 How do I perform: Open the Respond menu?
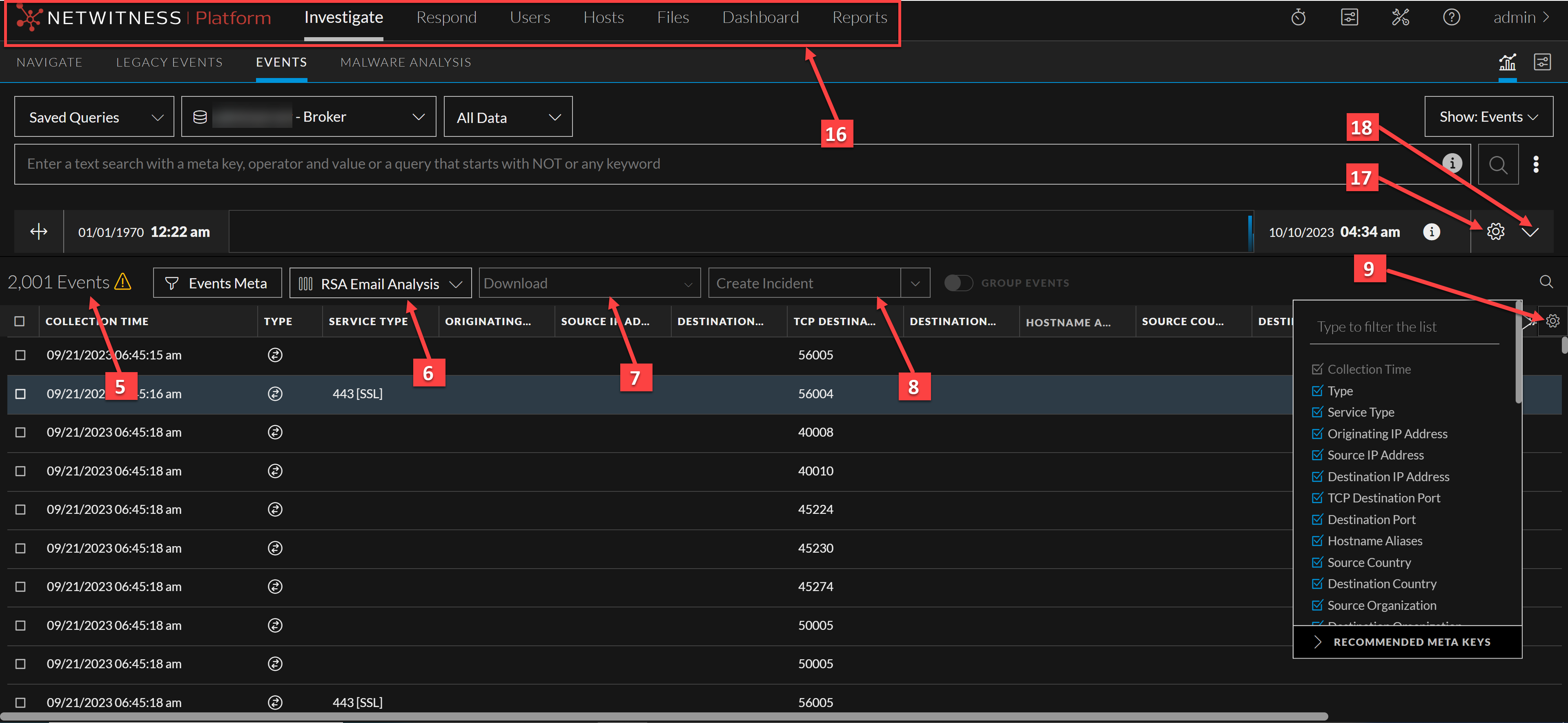point(446,18)
